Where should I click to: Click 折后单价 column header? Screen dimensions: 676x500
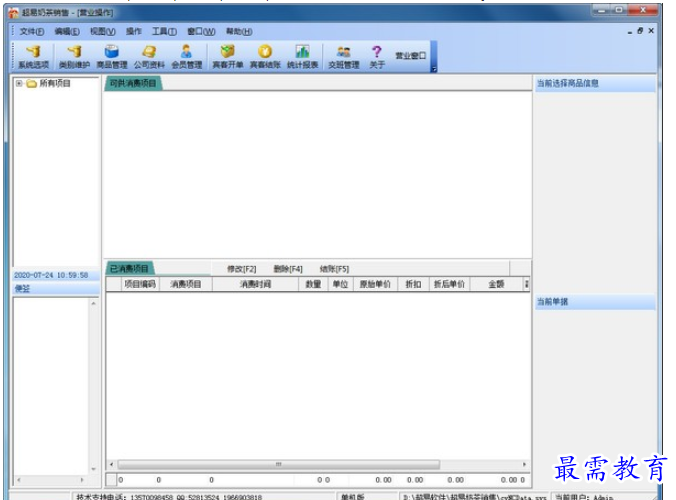pyautogui.click(x=449, y=284)
